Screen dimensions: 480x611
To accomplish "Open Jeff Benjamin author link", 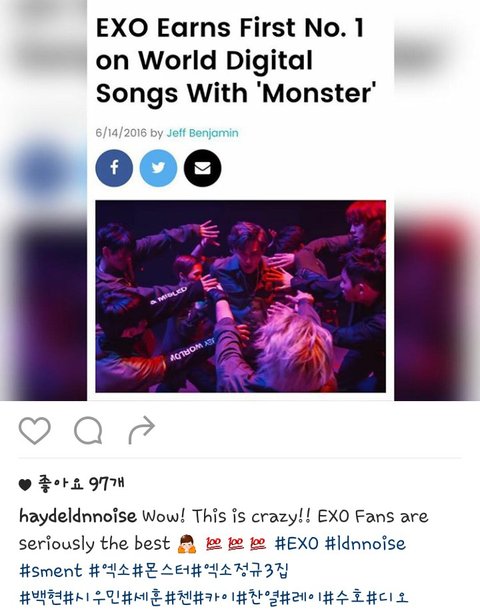I will click(x=202, y=133).
